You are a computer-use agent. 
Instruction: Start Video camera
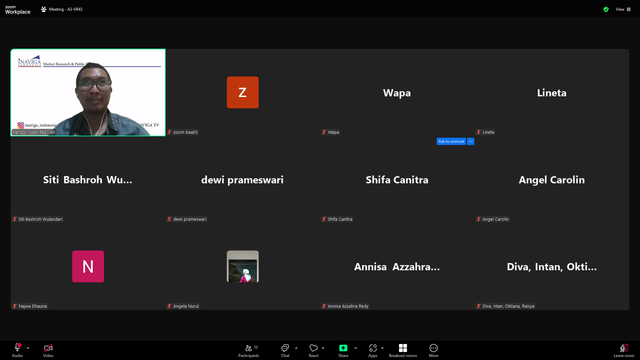coord(48,350)
